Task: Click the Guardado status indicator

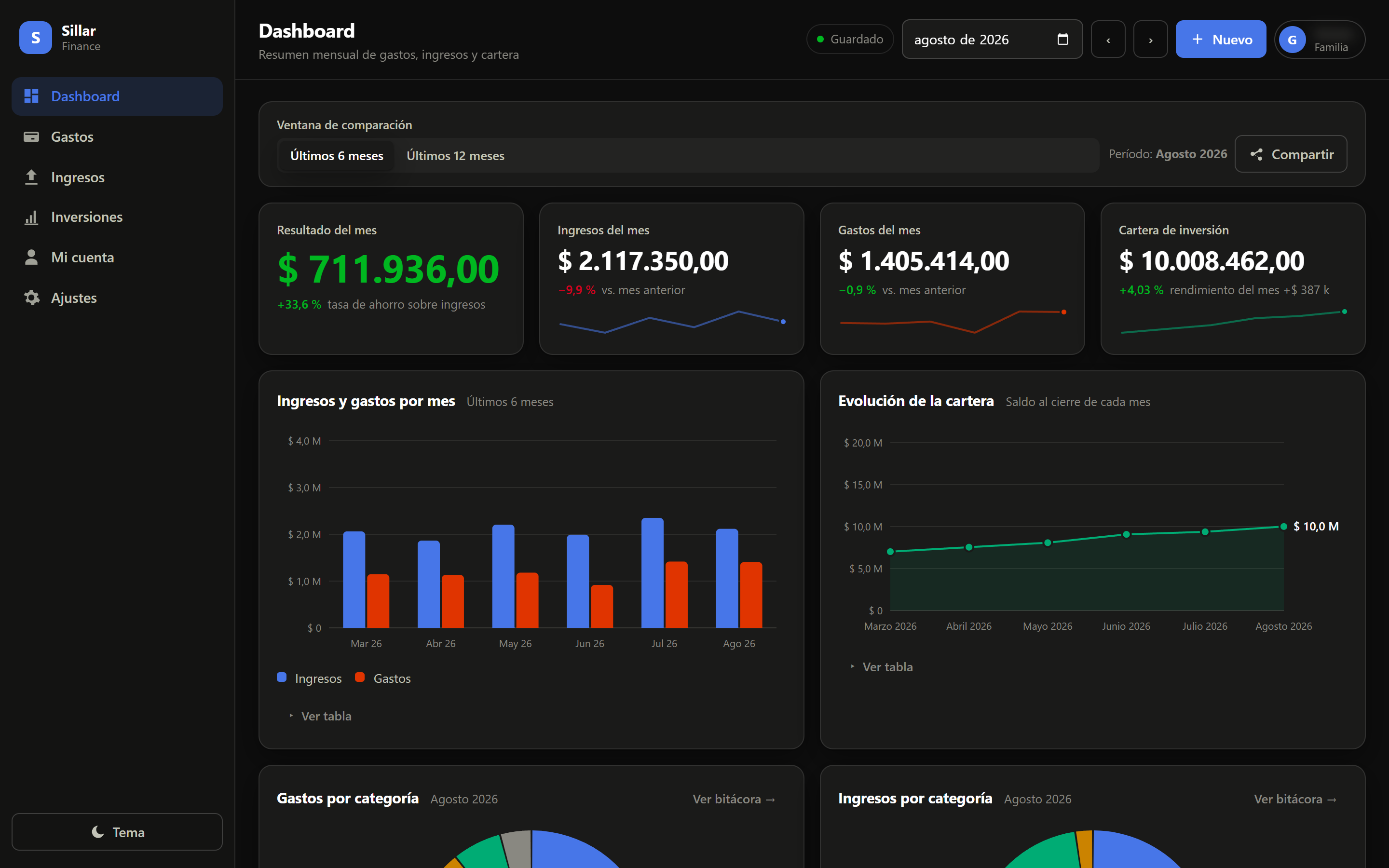Action: coord(850,39)
